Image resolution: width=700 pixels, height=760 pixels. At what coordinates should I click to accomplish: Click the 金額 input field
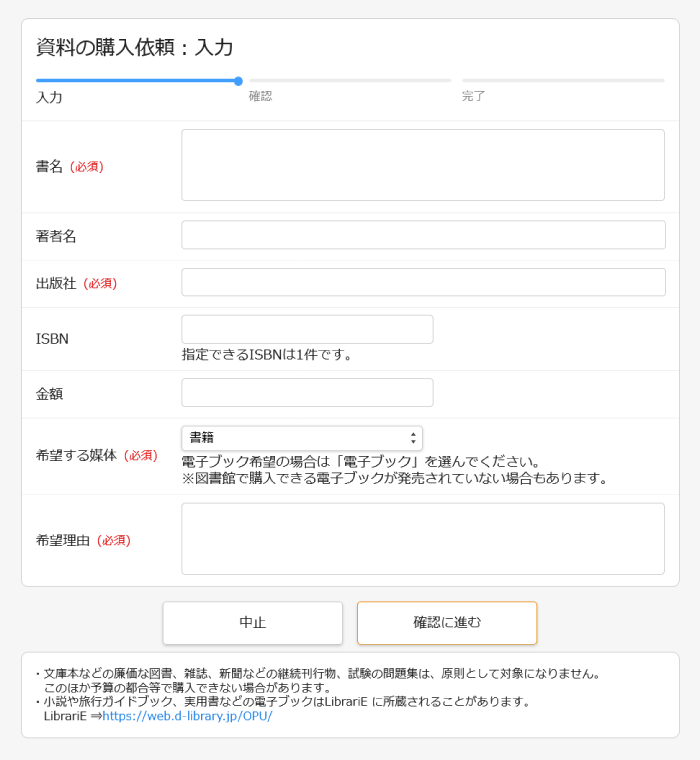pyautogui.click(x=307, y=393)
